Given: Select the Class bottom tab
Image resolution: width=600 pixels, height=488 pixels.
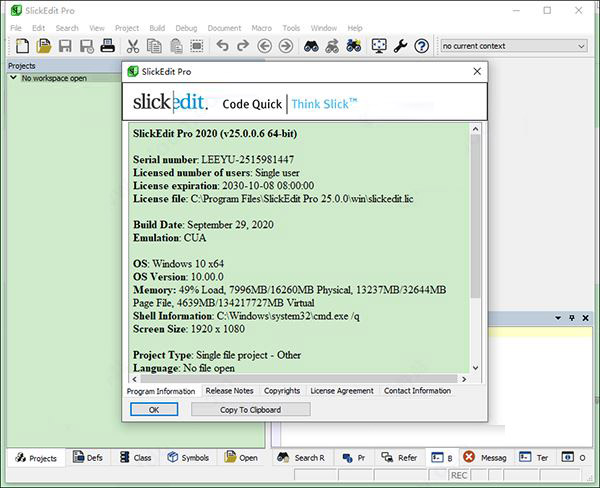Looking at the screenshot, I should [x=135, y=457].
